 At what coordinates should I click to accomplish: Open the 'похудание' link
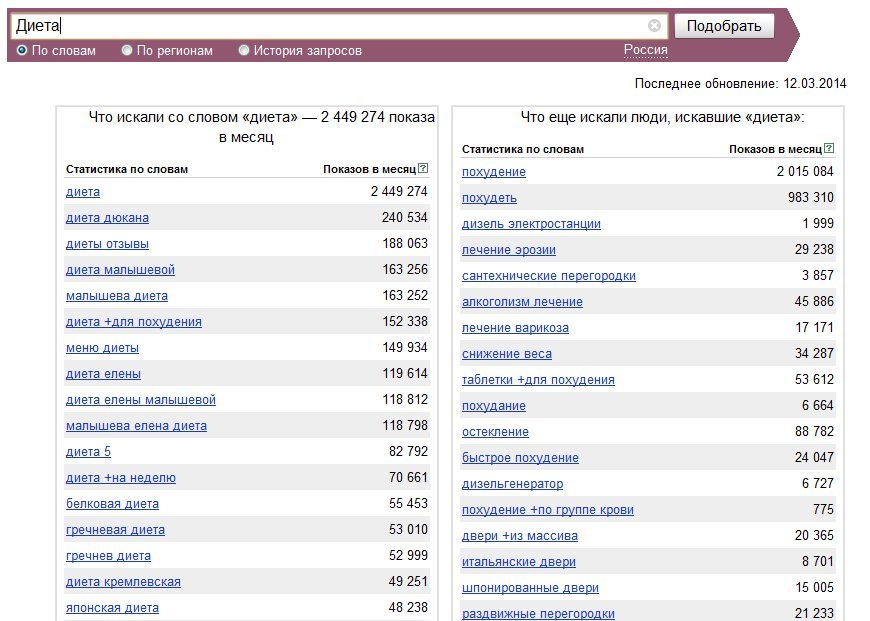[x=493, y=406]
